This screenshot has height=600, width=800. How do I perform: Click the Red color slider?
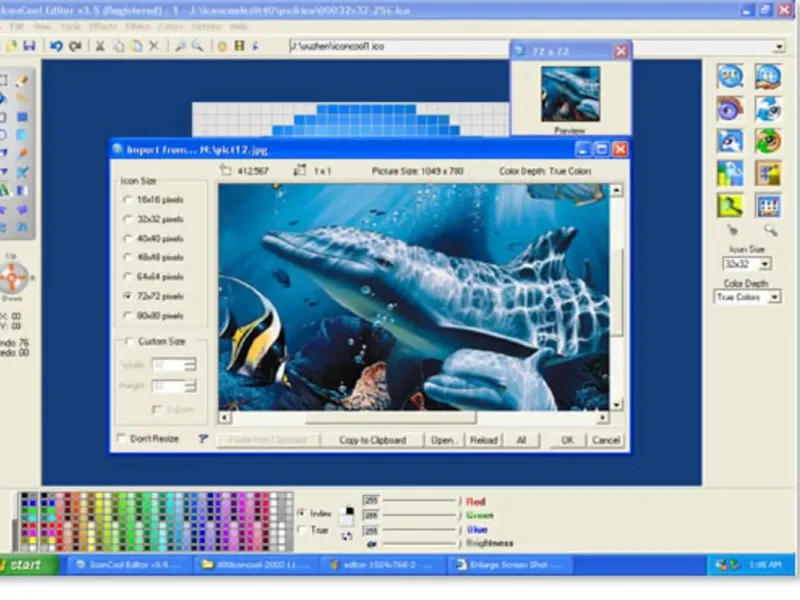(420, 501)
